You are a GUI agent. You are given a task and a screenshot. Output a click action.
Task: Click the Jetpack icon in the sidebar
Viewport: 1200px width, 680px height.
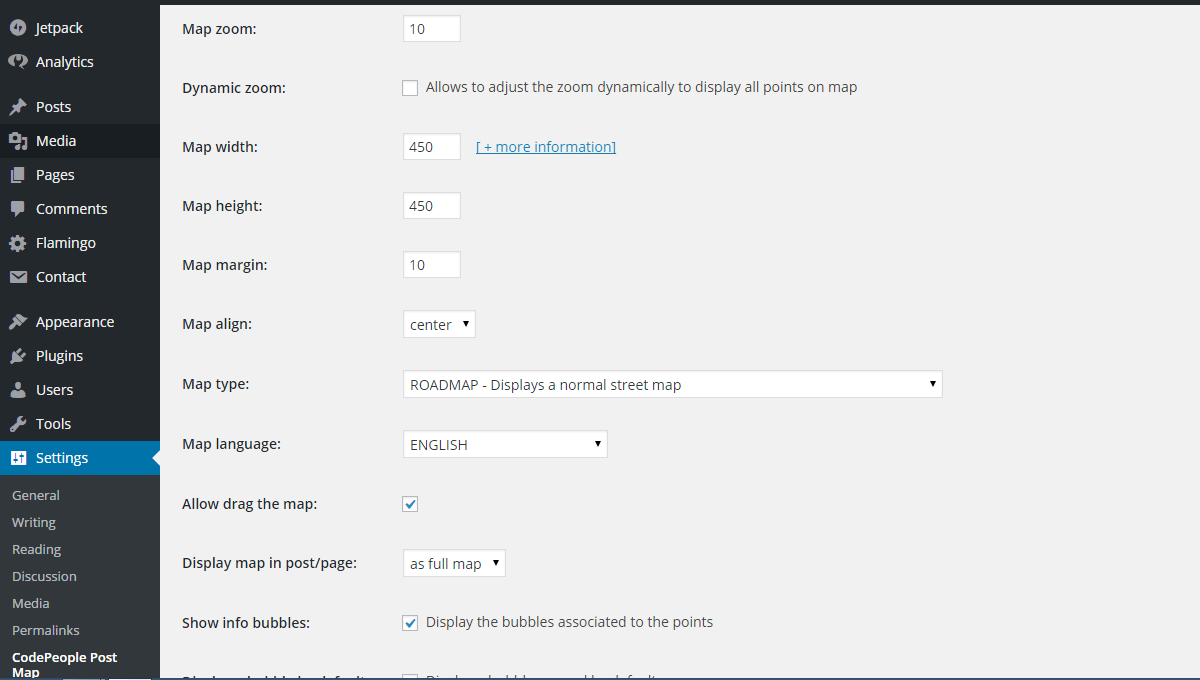coord(18,27)
